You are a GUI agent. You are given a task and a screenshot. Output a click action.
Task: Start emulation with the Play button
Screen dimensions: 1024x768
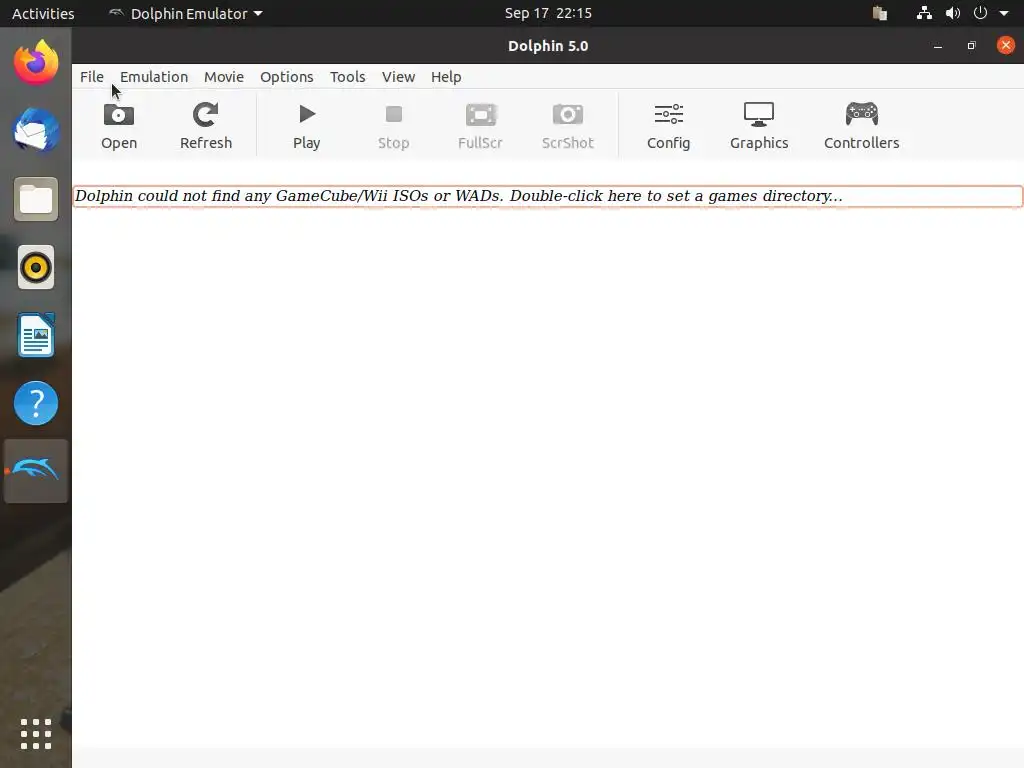(x=306, y=125)
